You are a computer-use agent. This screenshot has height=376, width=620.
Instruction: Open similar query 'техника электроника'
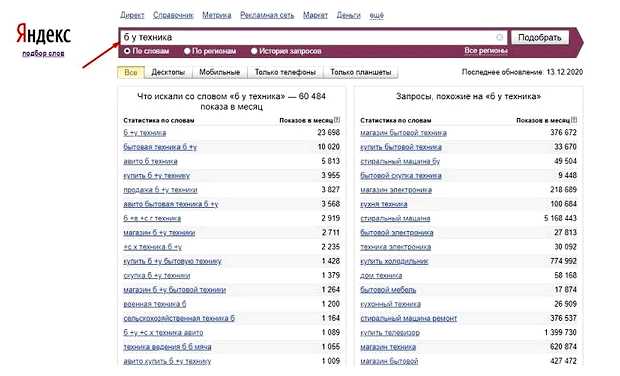click(395, 247)
